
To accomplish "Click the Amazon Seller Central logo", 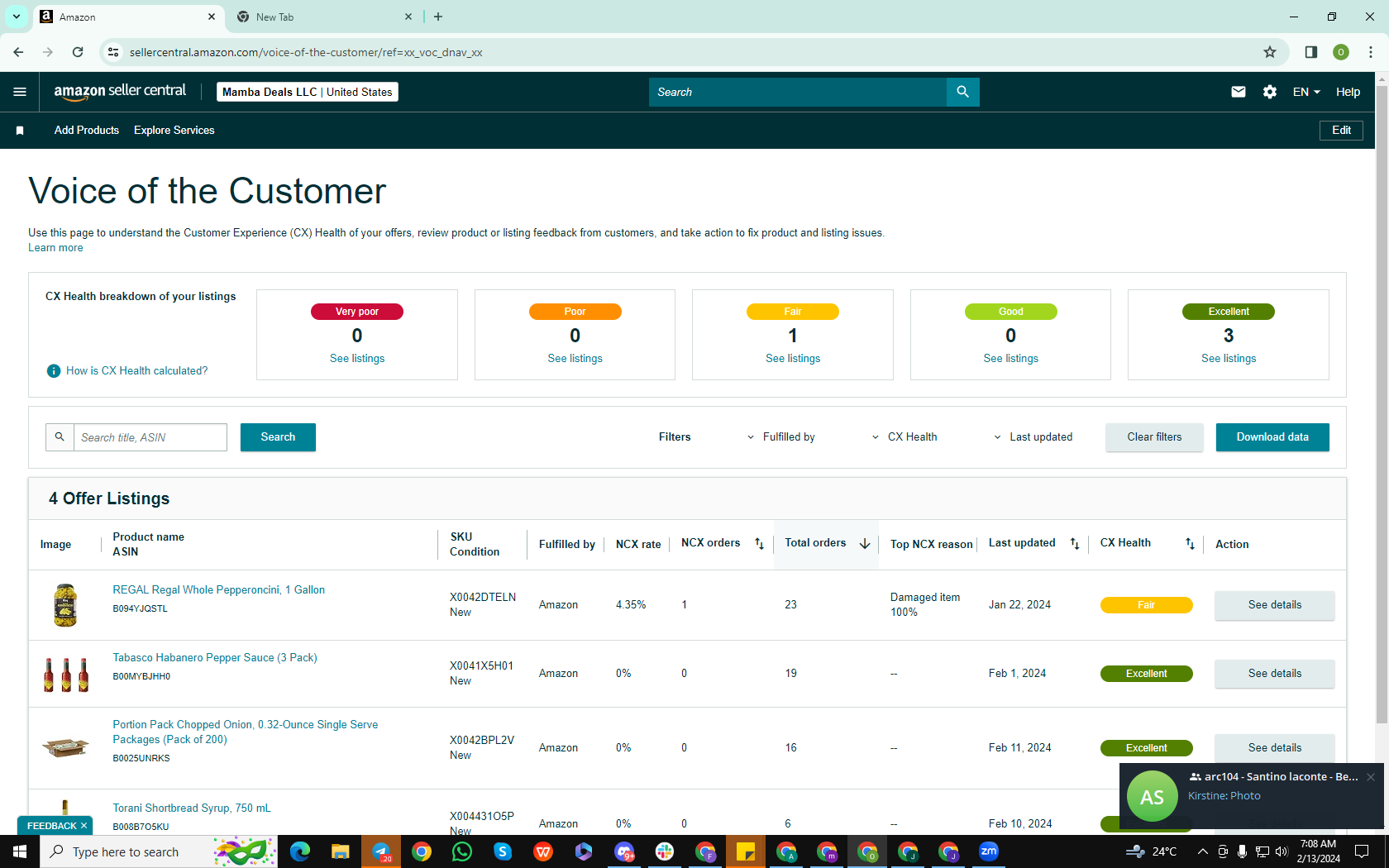I will point(120,92).
